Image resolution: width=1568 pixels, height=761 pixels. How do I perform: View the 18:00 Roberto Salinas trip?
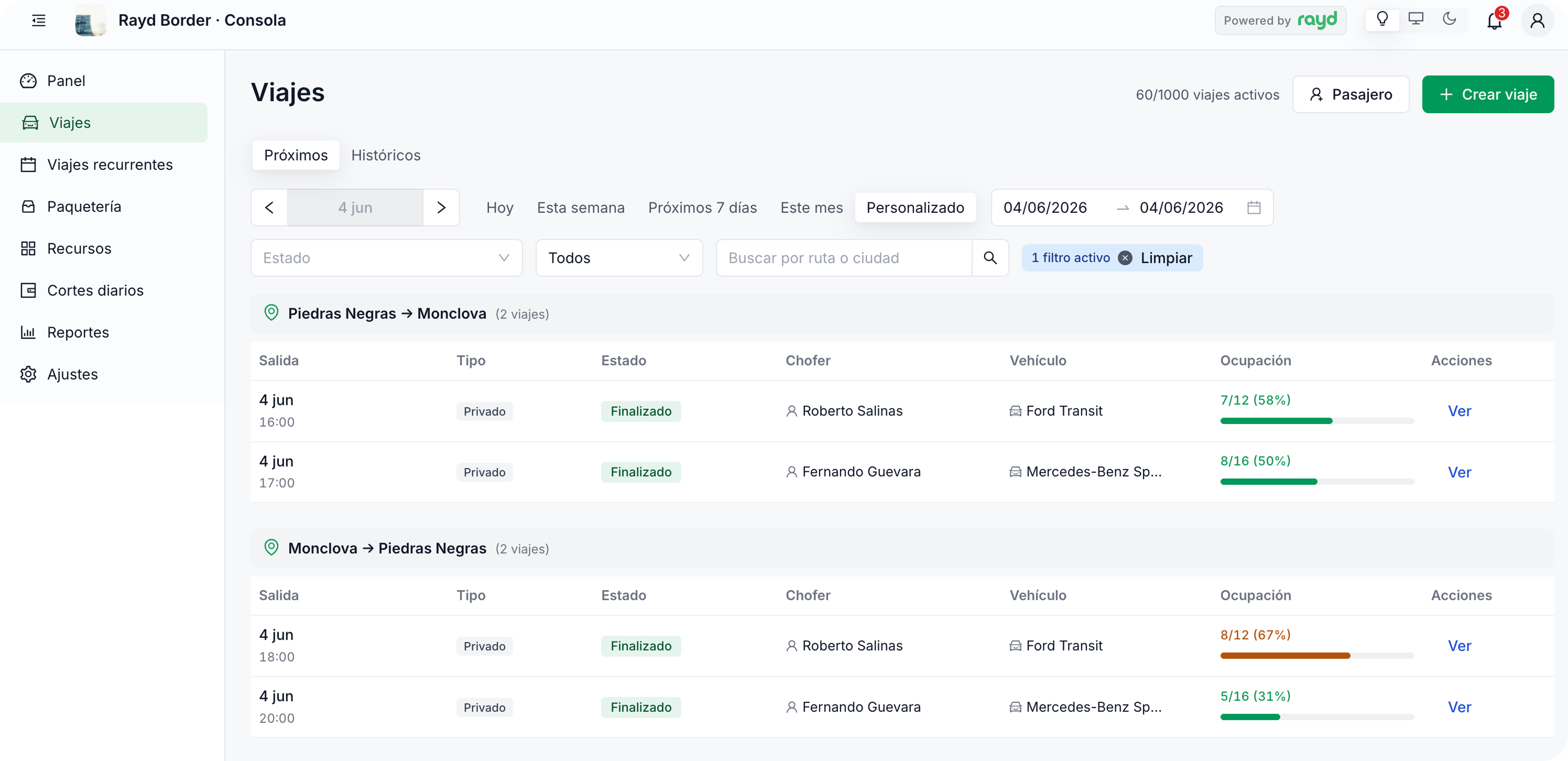(1459, 646)
